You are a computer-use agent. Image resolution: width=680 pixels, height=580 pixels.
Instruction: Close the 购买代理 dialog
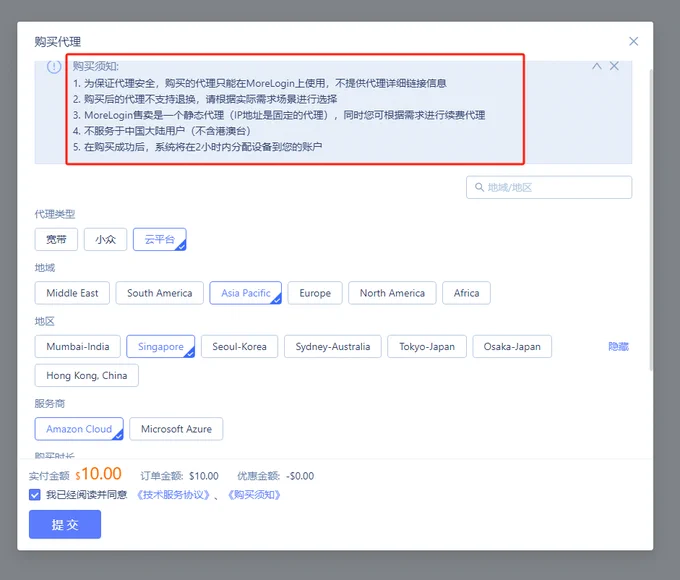click(633, 41)
